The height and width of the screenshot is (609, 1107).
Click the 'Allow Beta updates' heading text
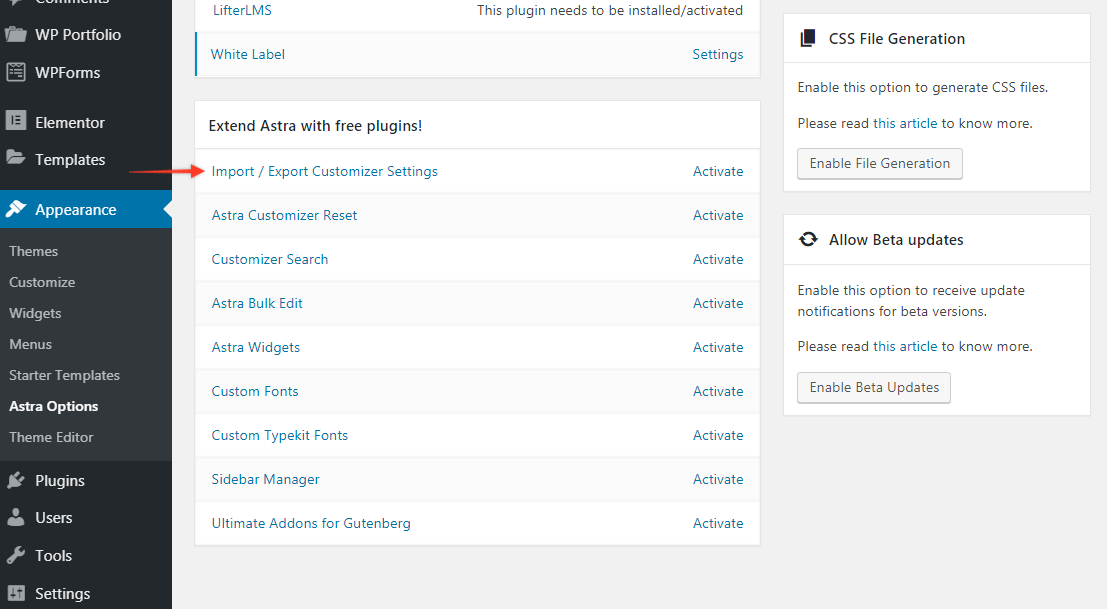point(896,240)
